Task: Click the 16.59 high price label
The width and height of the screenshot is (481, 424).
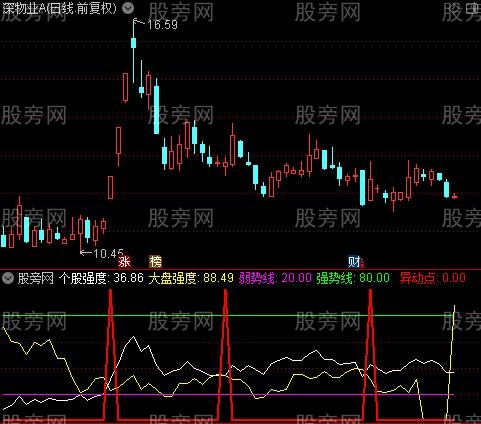Action: tap(162, 25)
